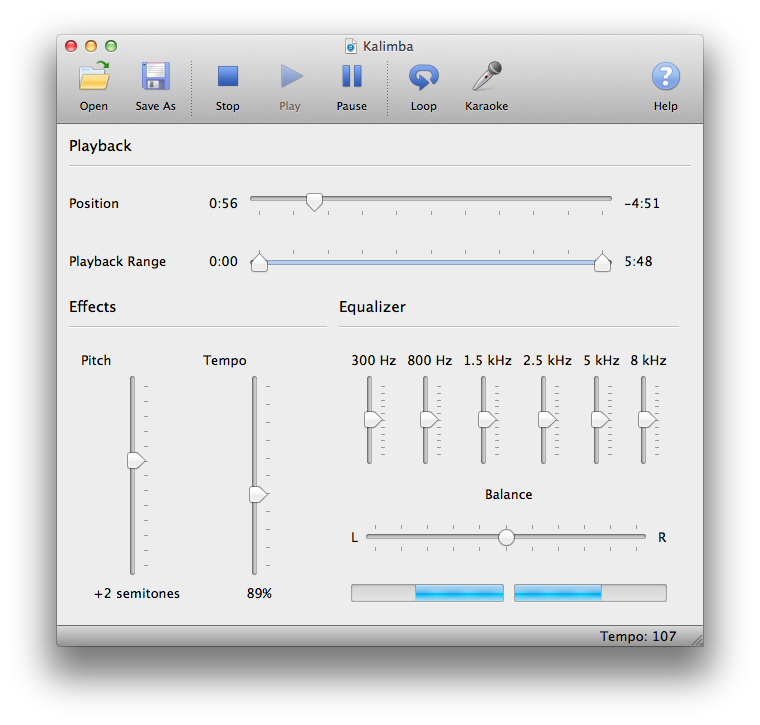760x725 pixels.
Task: Pause the song with Pause button
Action: click(x=352, y=76)
